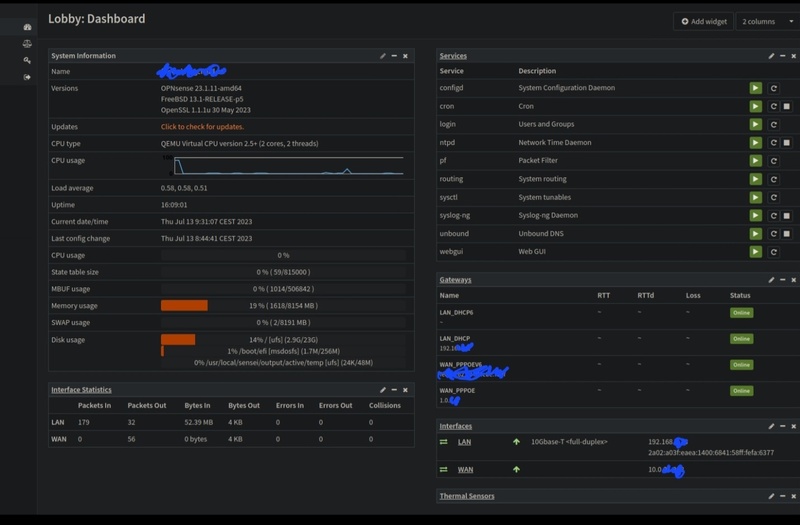This screenshot has width=800, height=525.
Task: Click to check for updates link
Action: [202, 127]
